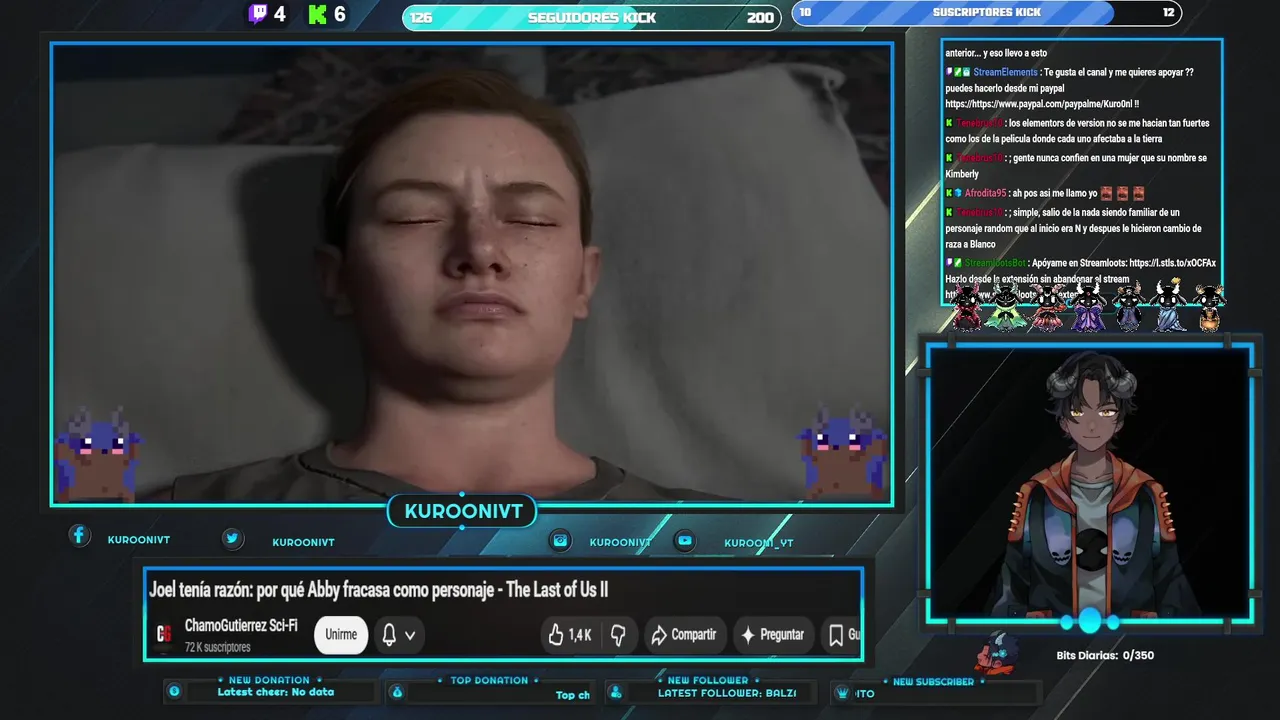Viewport: 1280px width, 720px height.
Task: Click the YouTube social icon
Action: point(685,540)
